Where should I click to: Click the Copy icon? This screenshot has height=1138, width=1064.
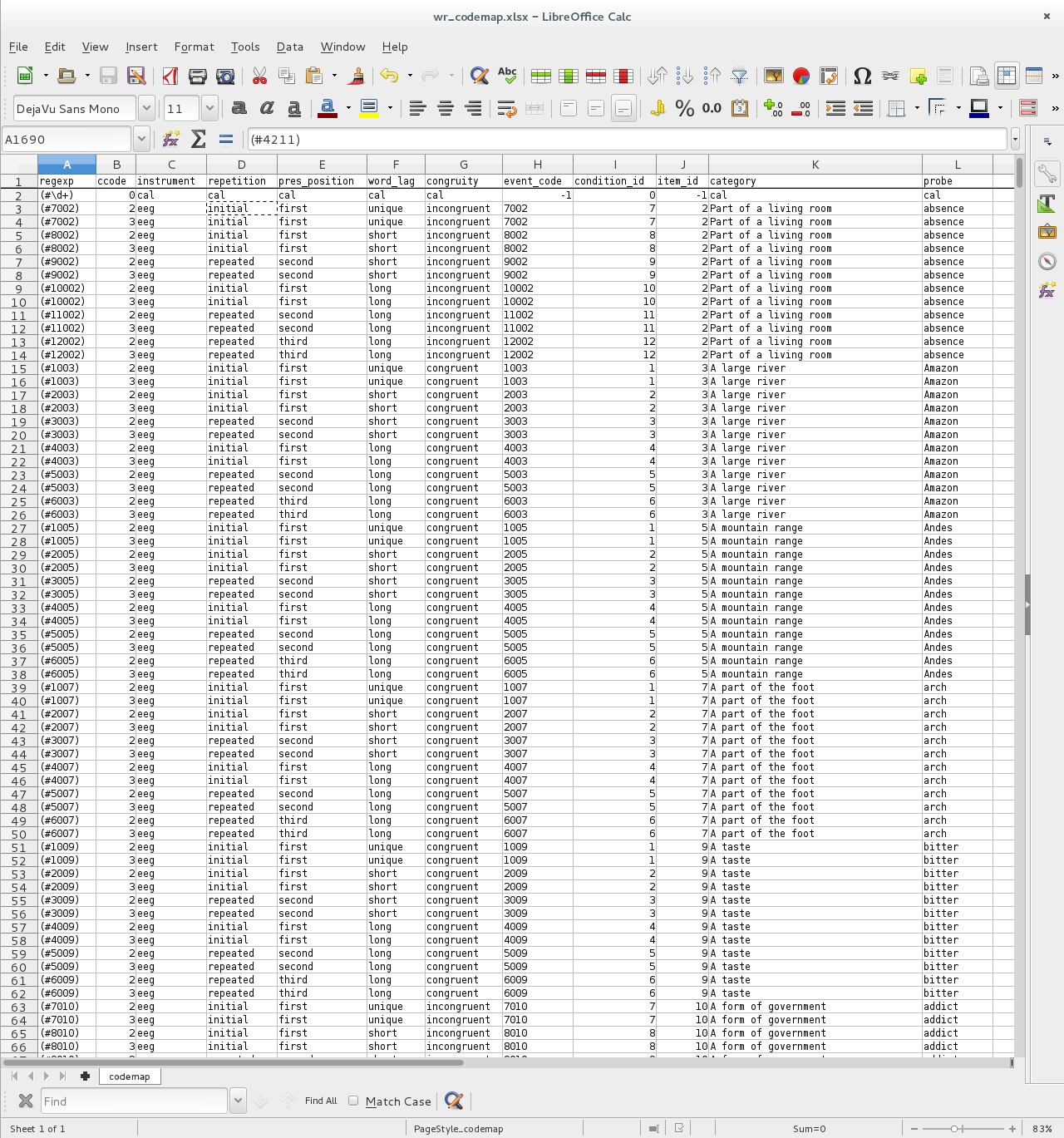[x=287, y=76]
